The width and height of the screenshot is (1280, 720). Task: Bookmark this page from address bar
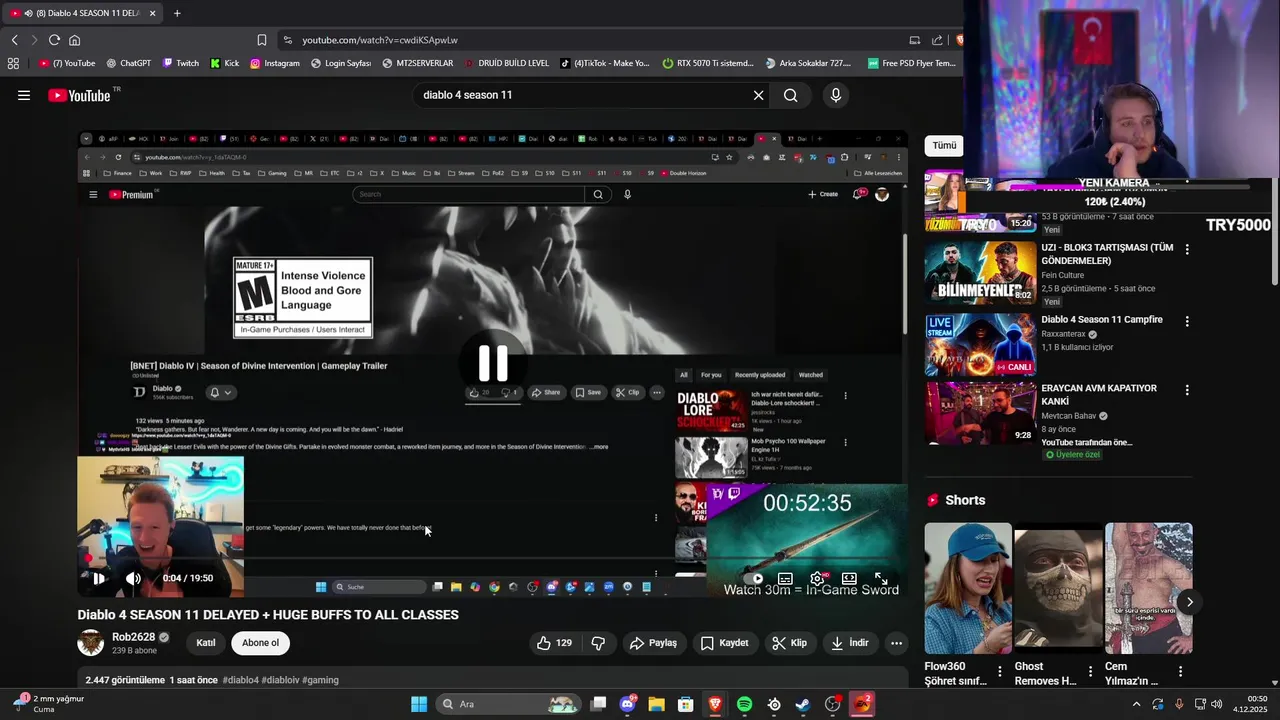click(262, 40)
